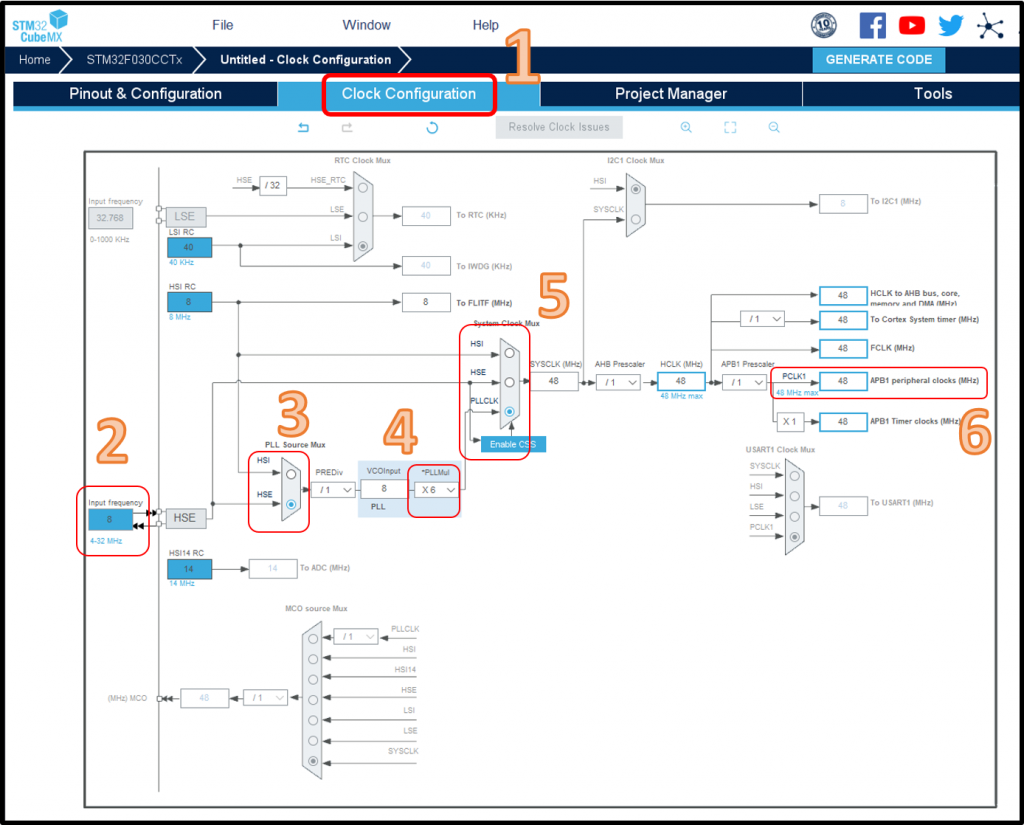Select PLLCLK on System Clock Mux
The height and width of the screenshot is (825, 1024).
click(x=509, y=412)
